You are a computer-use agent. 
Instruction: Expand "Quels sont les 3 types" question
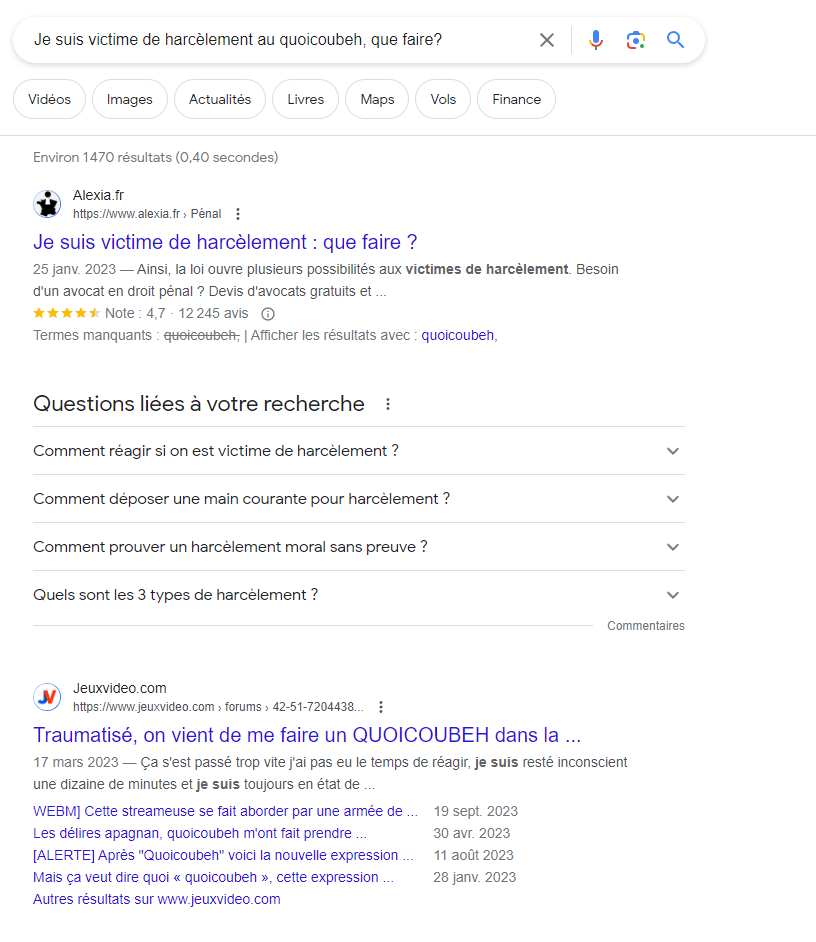(x=673, y=595)
